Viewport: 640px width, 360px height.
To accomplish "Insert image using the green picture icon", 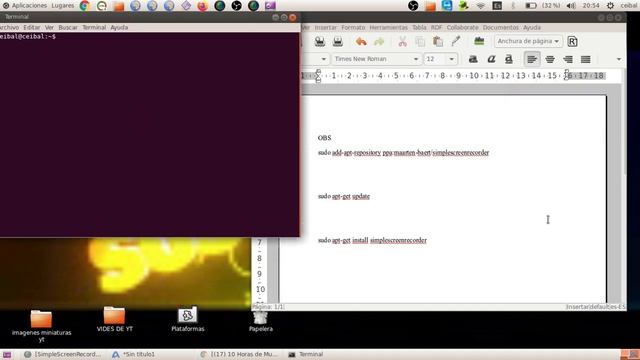I will (479, 41).
